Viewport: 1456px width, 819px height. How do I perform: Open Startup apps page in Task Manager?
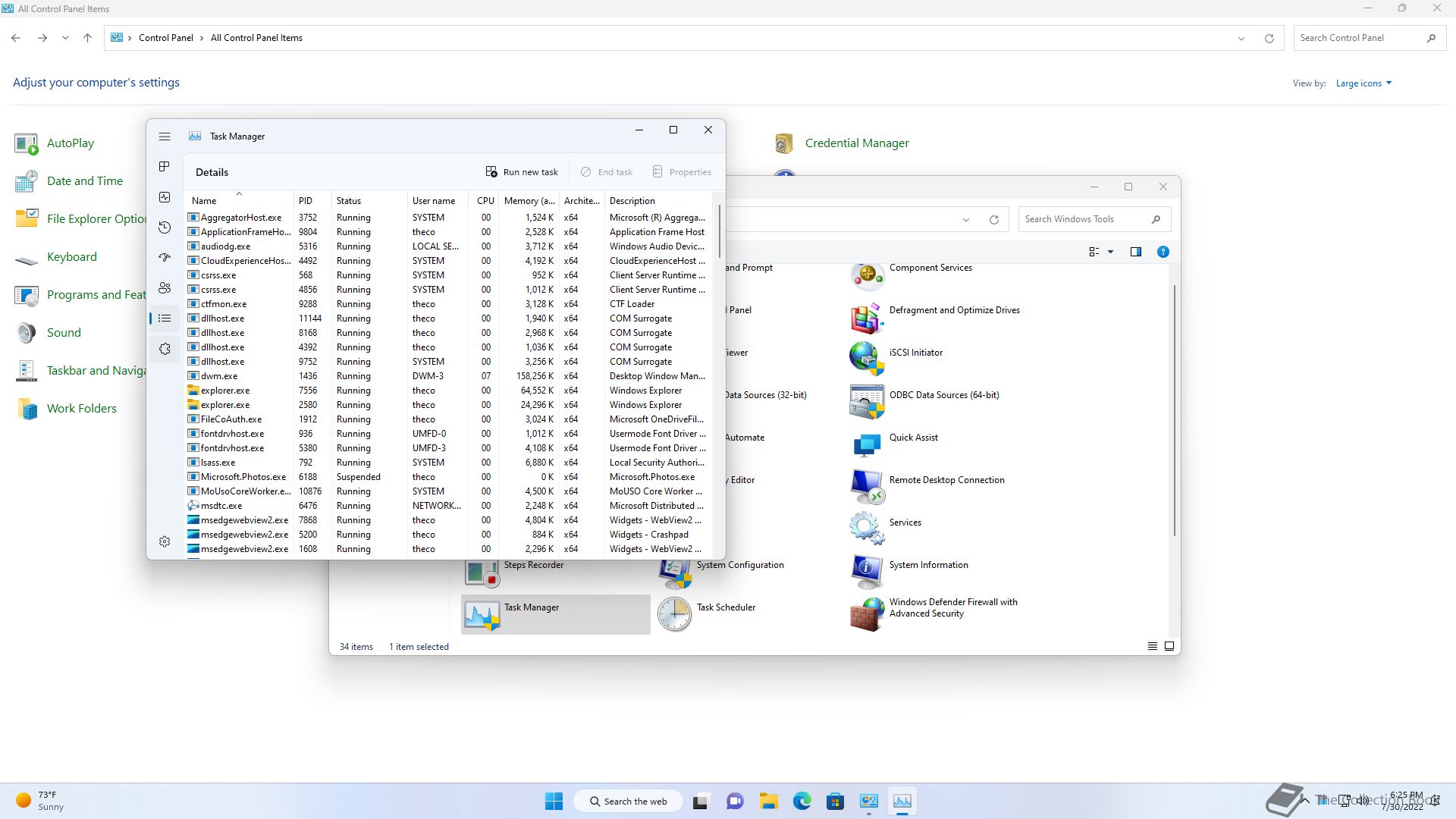165,258
